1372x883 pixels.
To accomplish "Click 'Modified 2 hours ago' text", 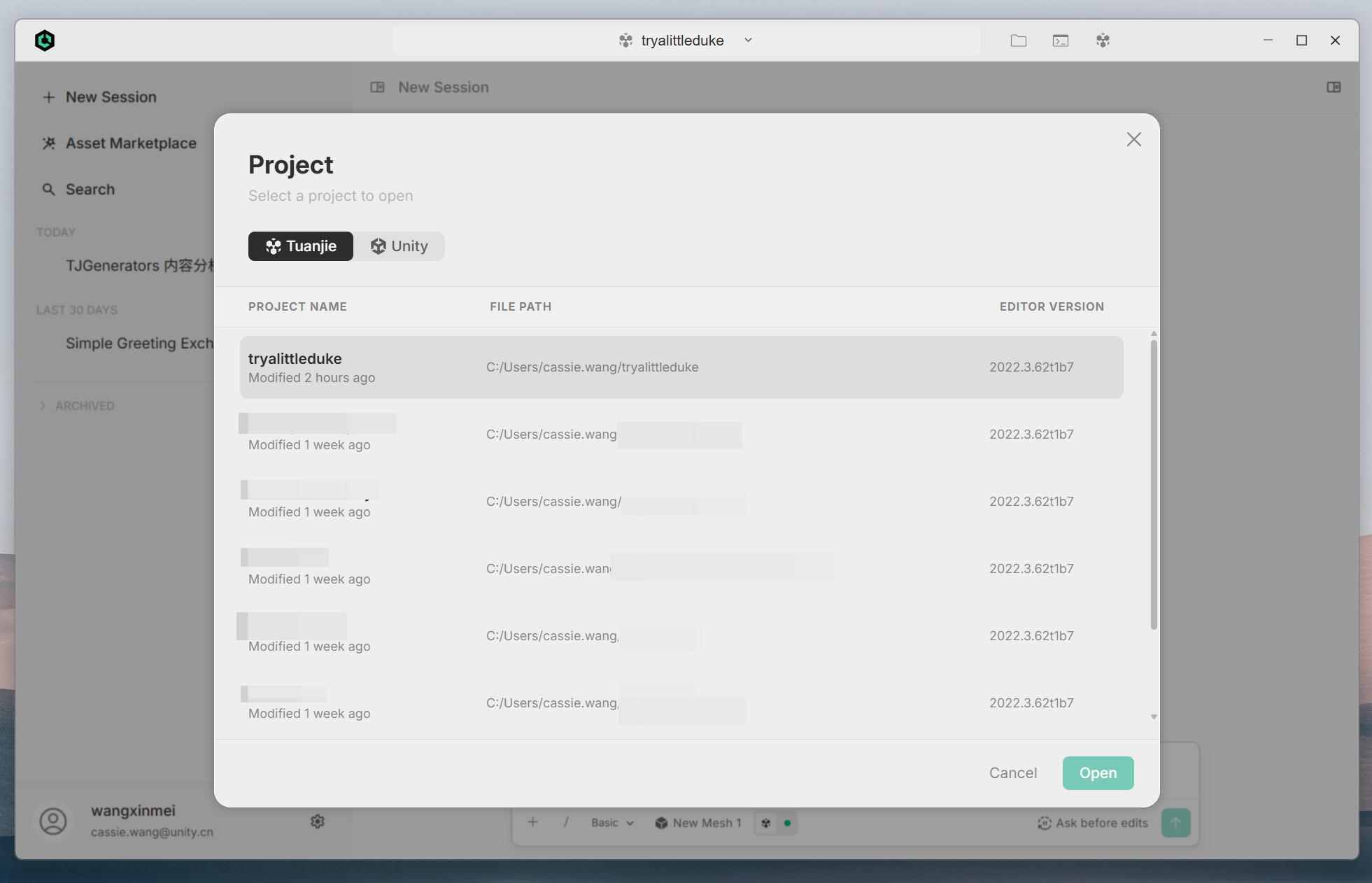I will pyautogui.click(x=311, y=378).
